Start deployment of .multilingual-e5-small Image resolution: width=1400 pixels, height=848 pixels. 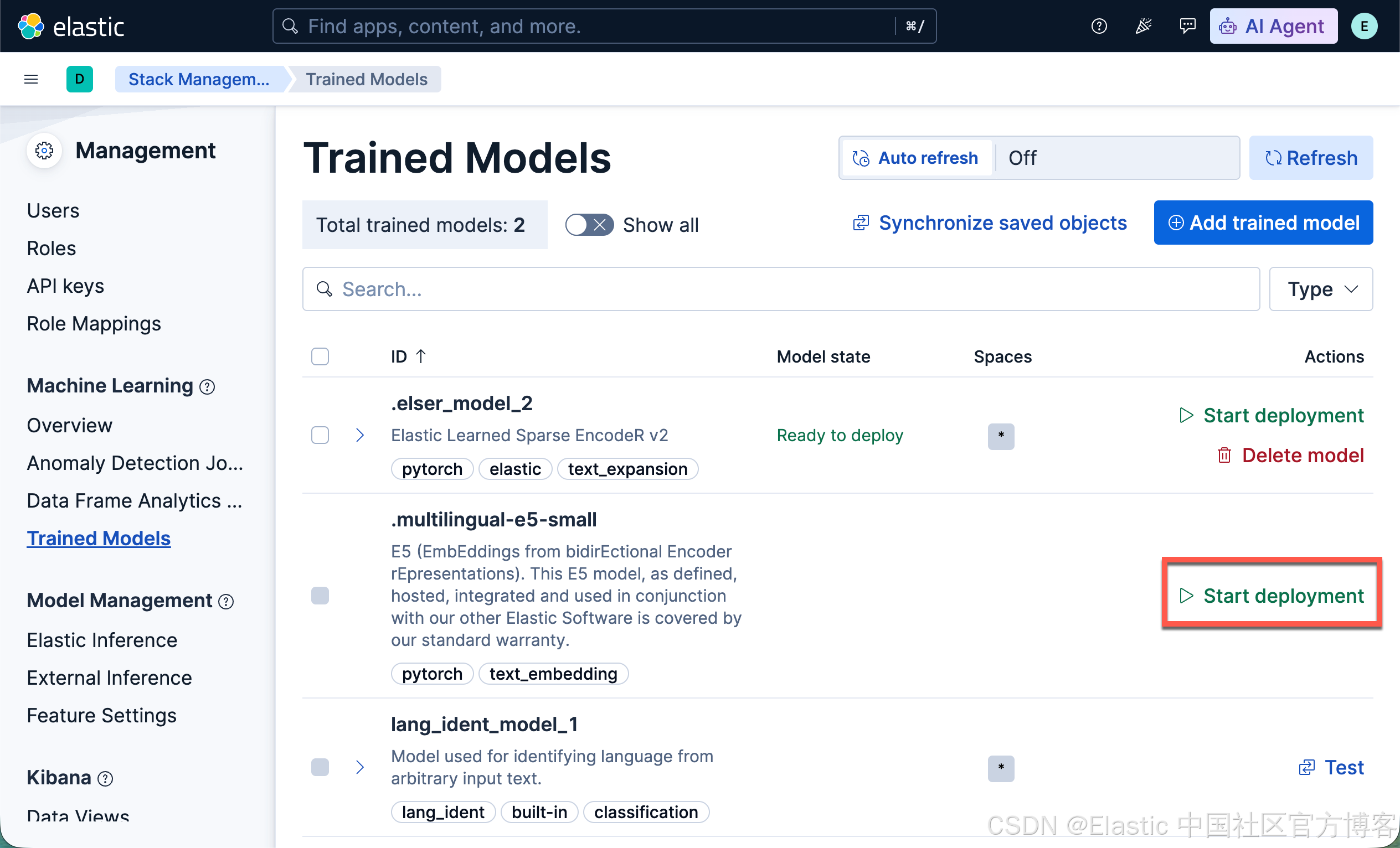click(1272, 596)
